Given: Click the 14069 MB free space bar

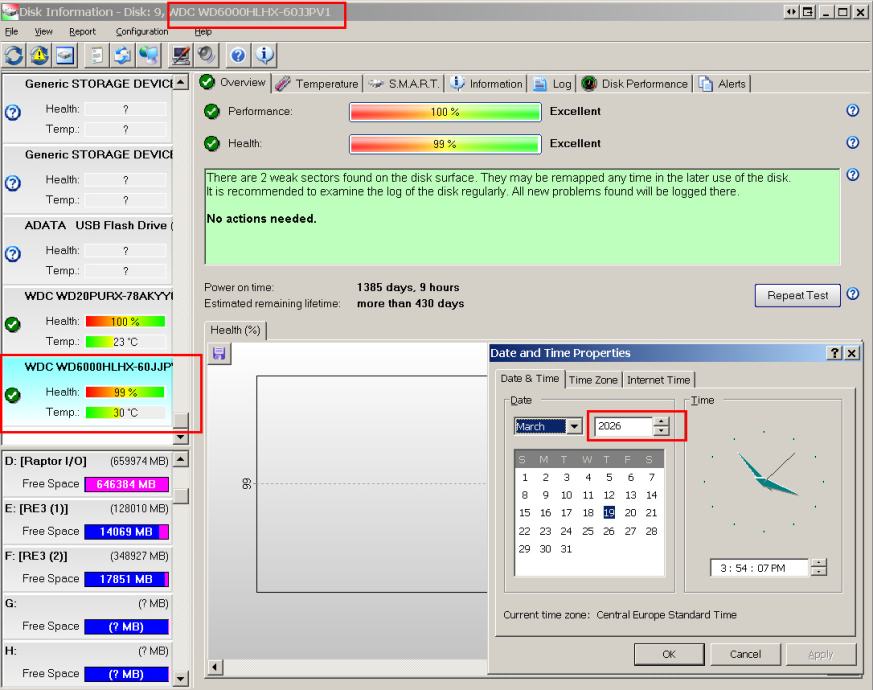Looking at the screenshot, I should coord(126,532).
